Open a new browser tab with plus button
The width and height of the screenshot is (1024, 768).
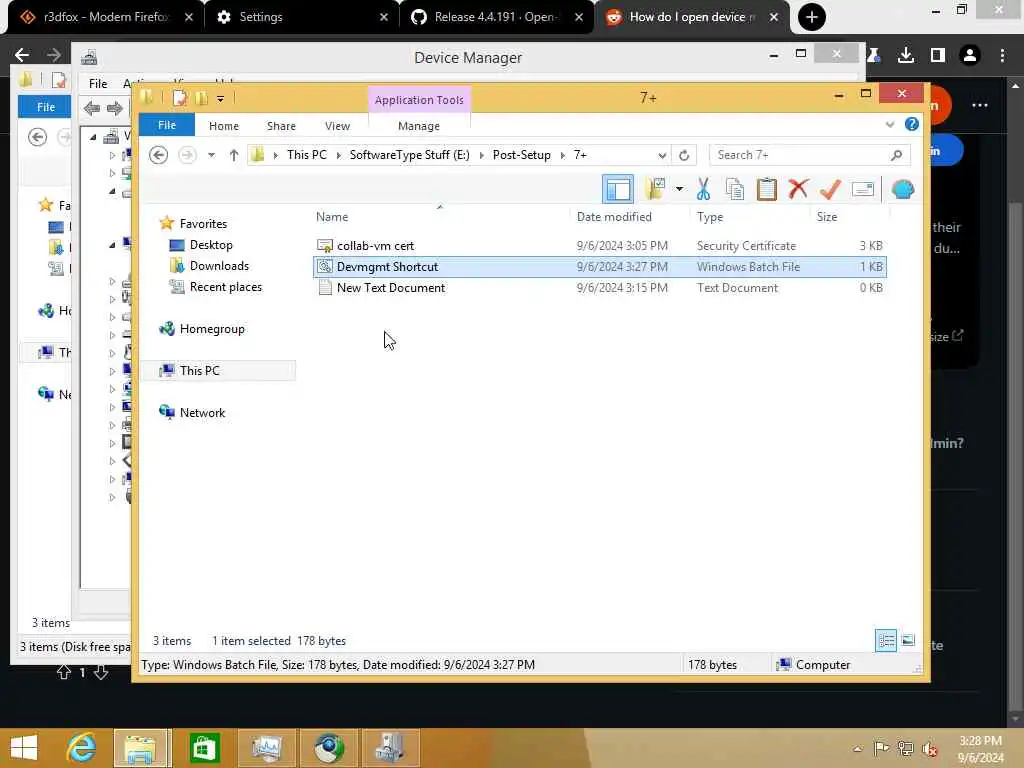[x=812, y=17]
